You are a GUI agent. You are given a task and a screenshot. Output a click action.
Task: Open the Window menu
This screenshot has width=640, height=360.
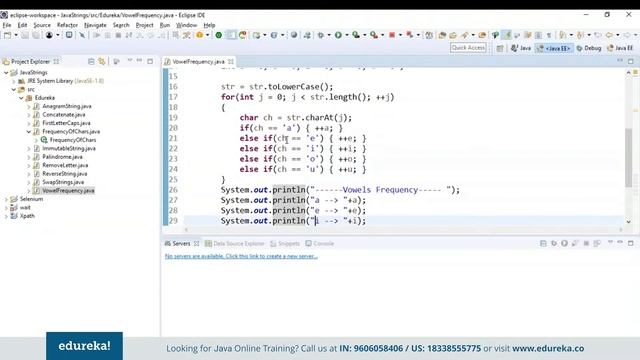click(x=186, y=25)
